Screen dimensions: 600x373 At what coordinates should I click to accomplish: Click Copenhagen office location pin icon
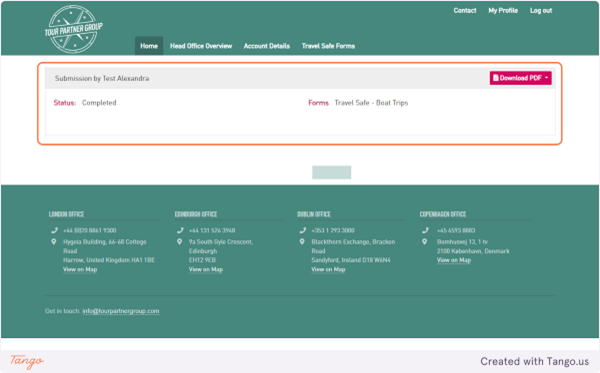pos(424,242)
